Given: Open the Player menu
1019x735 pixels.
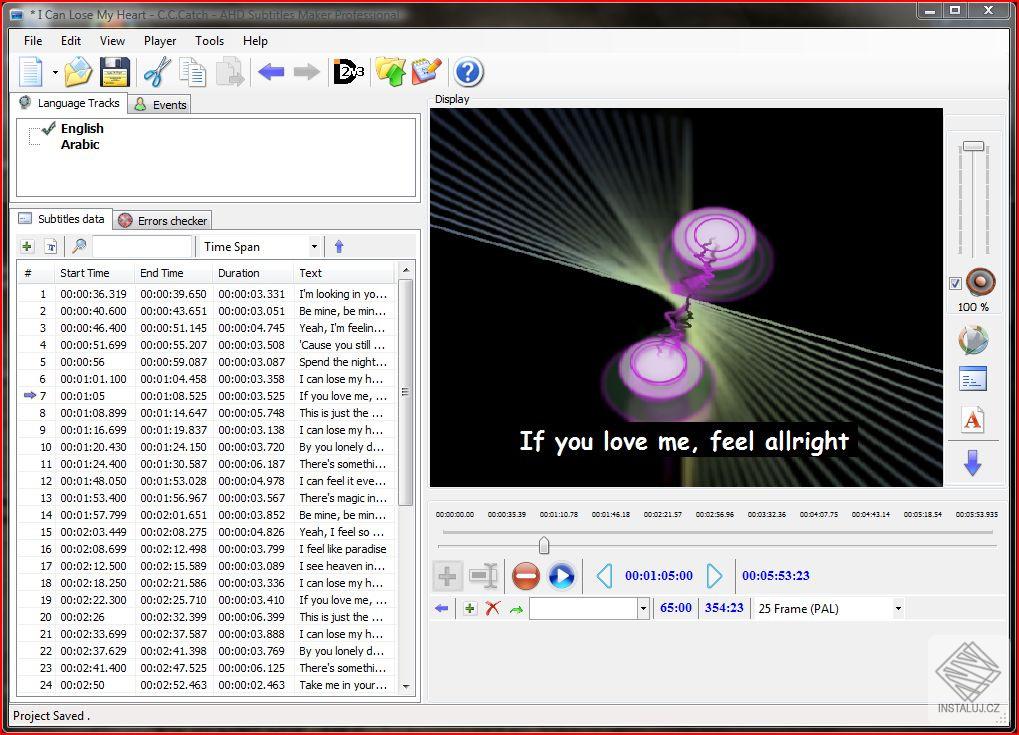Looking at the screenshot, I should pyautogui.click(x=159, y=41).
